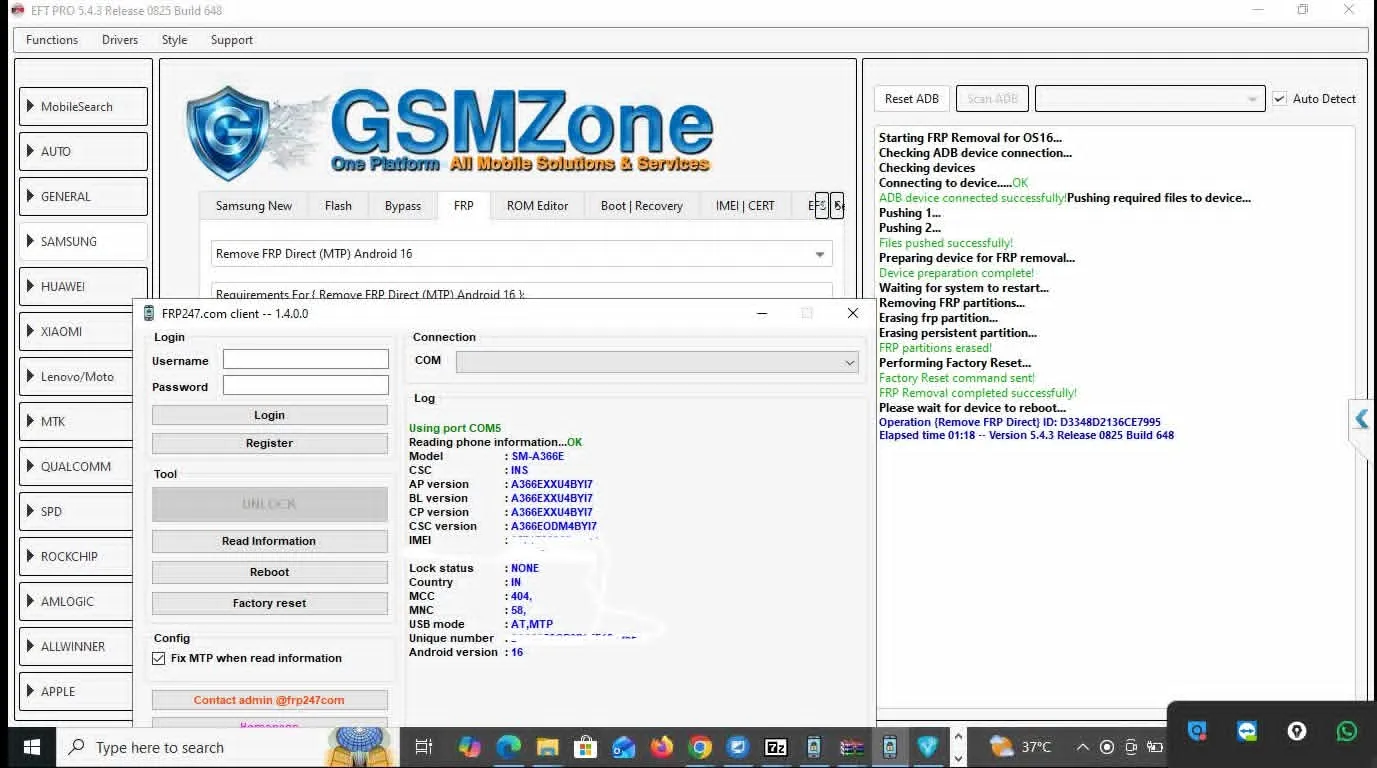Expand the QUALCOMM sidebar section
Image resolution: width=1377 pixels, height=768 pixels.
tap(83, 466)
